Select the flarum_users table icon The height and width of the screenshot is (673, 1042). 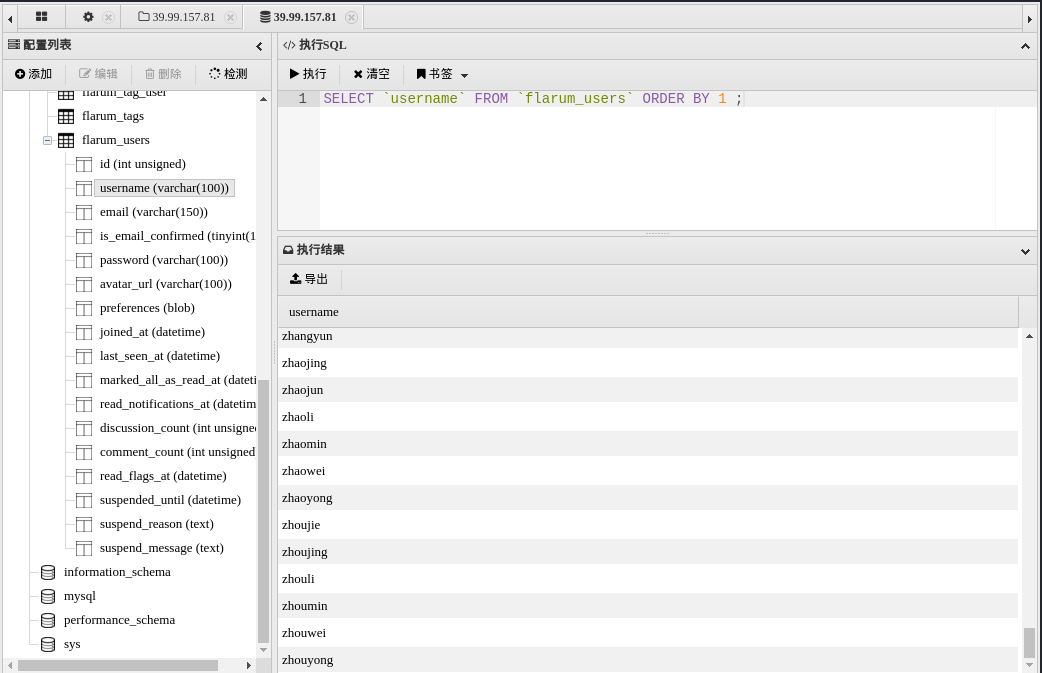pyautogui.click(x=66, y=140)
